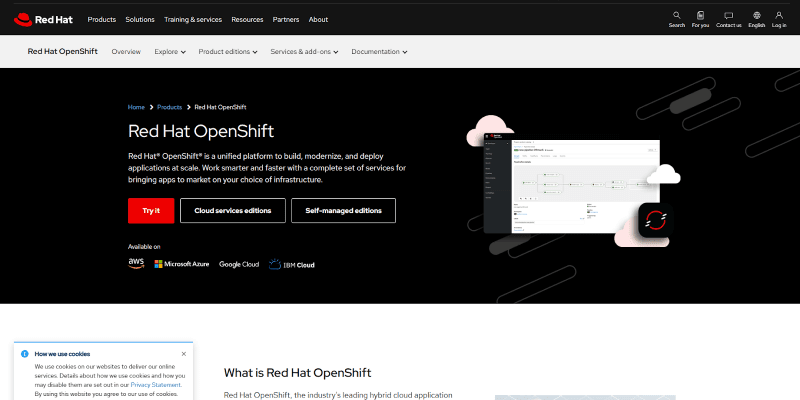Screen dimensions: 800x400
Task: Open Cloud services editions
Action: (233, 211)
